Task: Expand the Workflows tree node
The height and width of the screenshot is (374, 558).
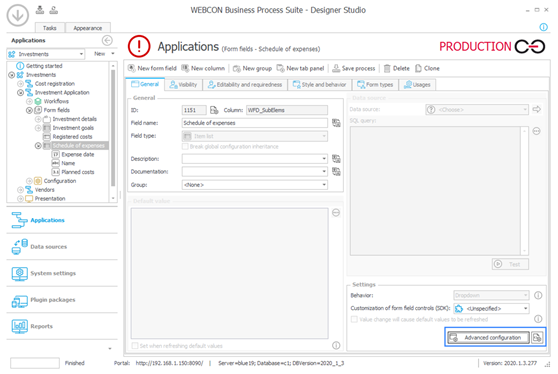Action: 29,101
